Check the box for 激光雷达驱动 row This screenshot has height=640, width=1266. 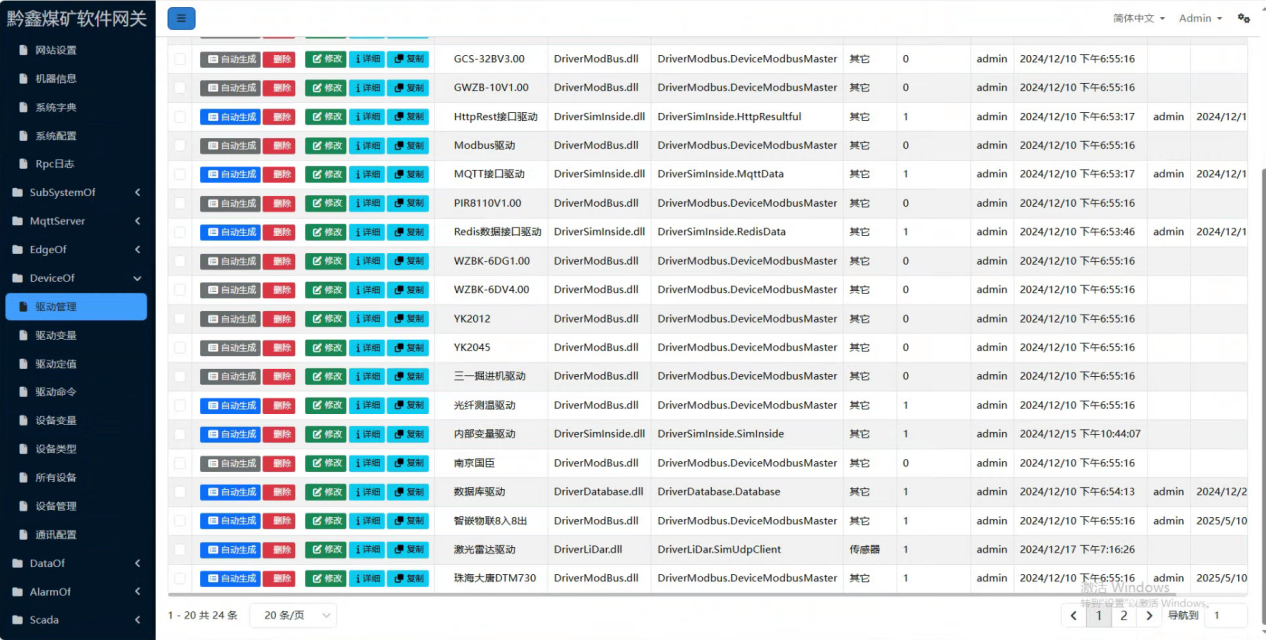180,550
